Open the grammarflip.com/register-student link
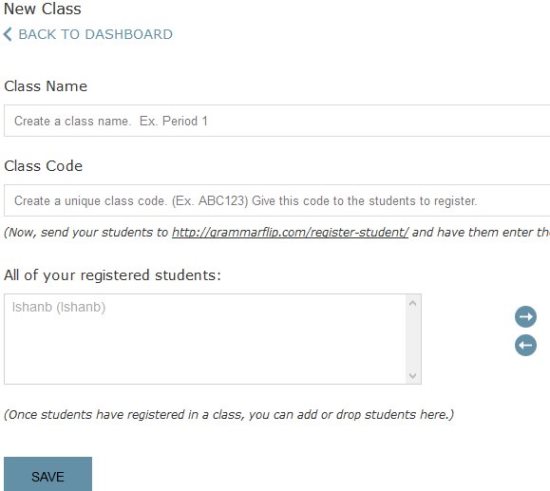 [x=290, y=232]
